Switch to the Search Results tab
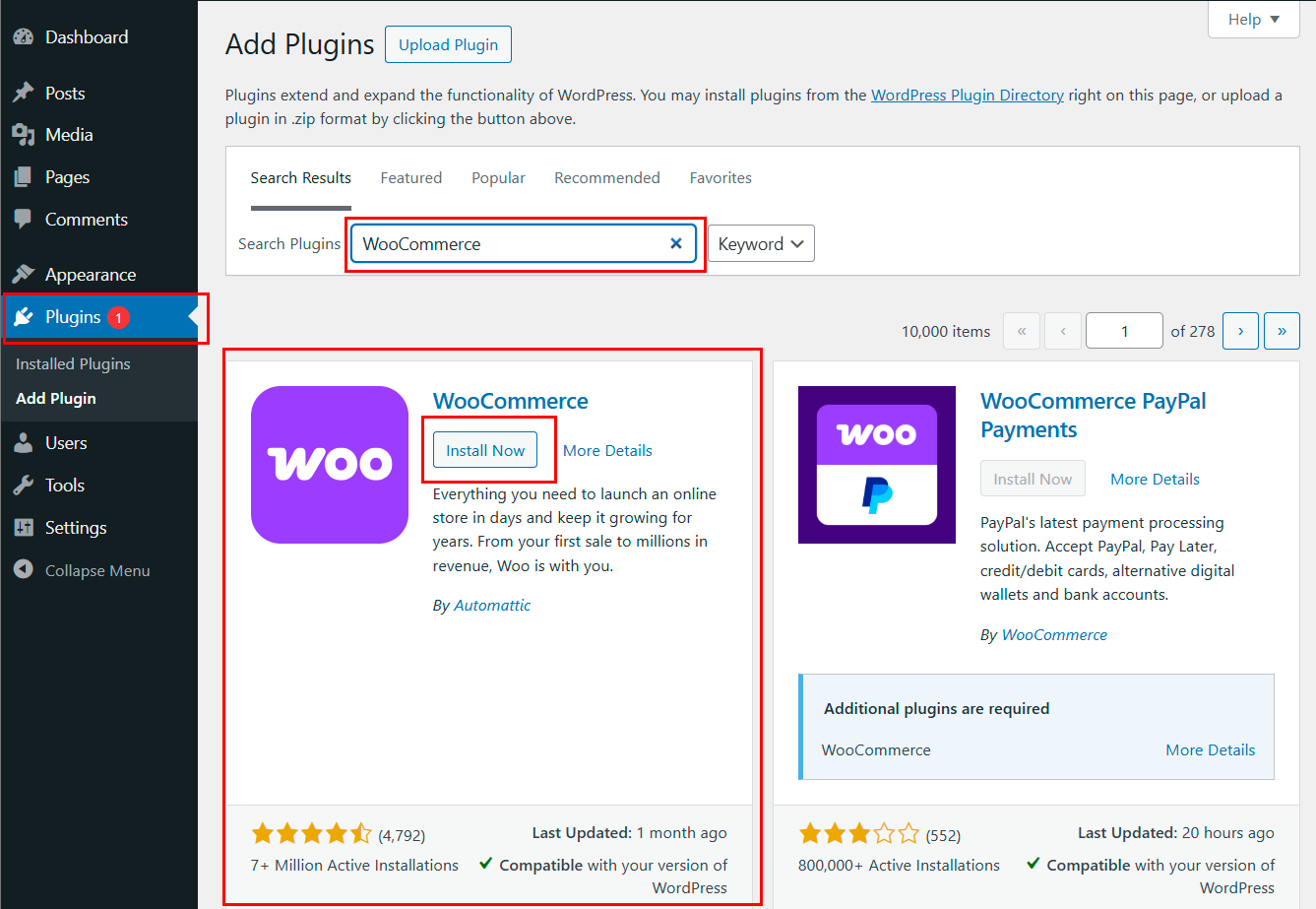This screenshot has width=1316, height=909. pyautogui.click(x=301, y=178)
